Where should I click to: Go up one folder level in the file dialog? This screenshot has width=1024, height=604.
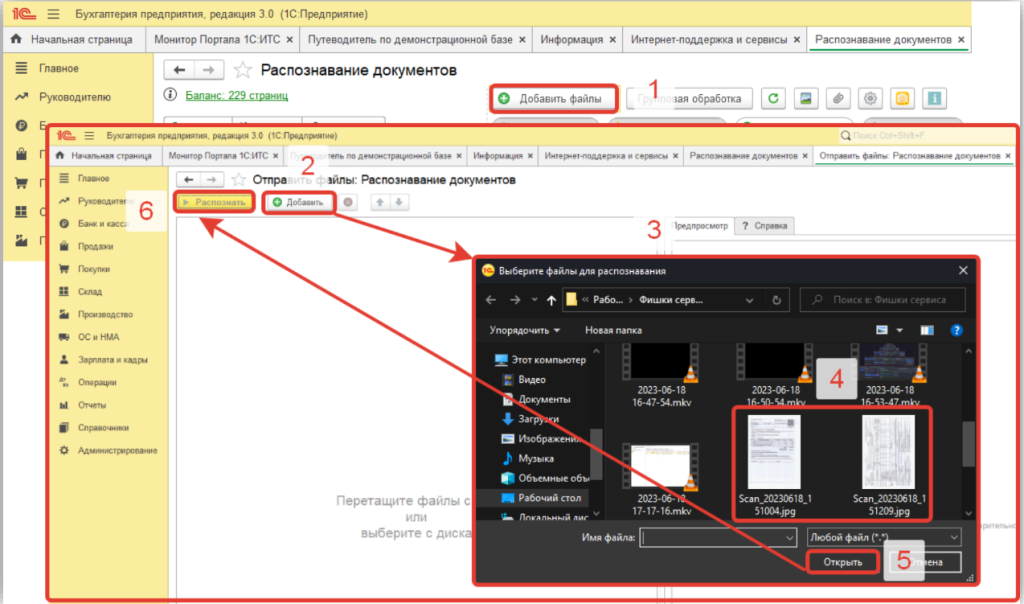tap(551, 300)
